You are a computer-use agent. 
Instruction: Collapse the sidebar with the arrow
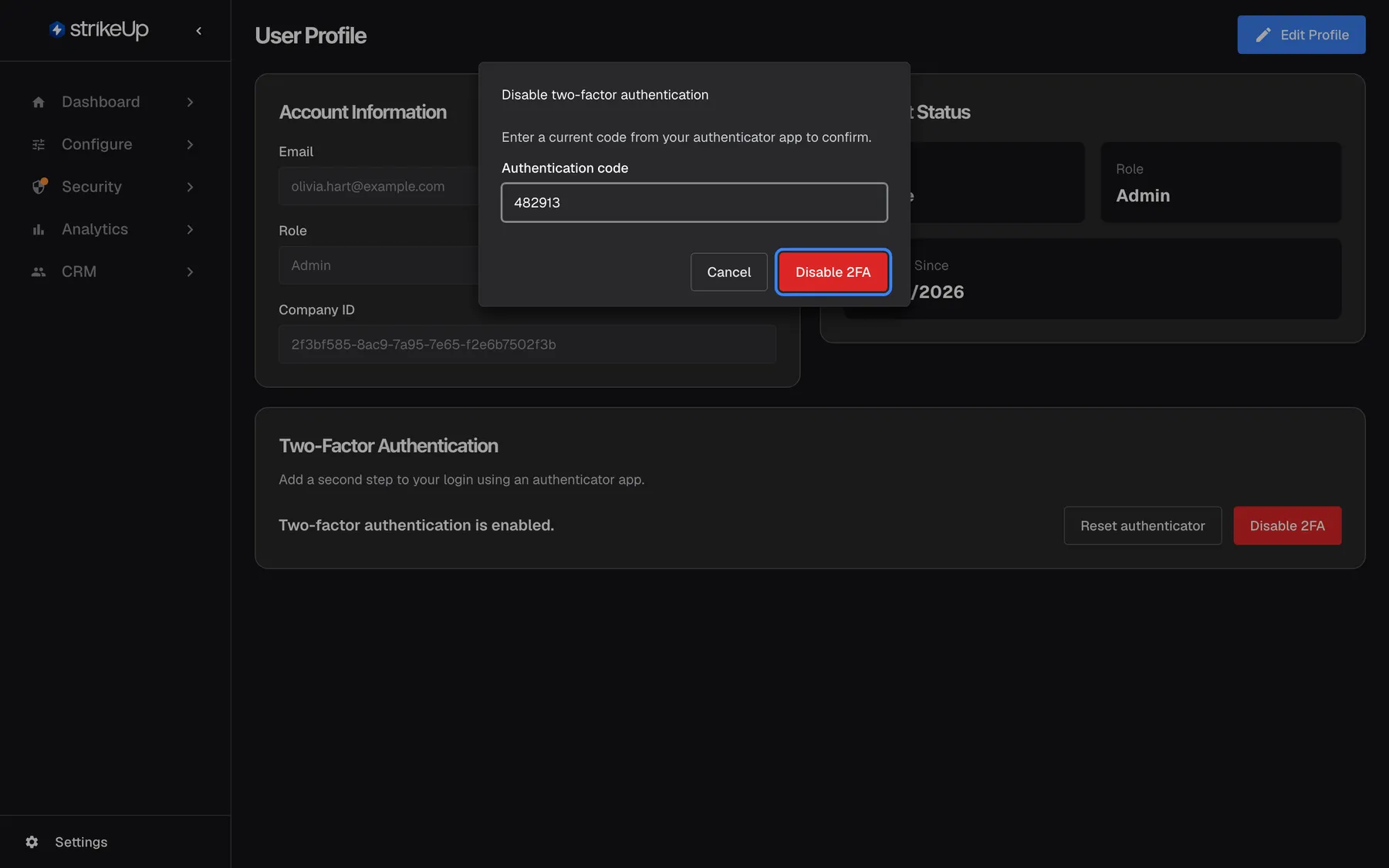click(199, 31)
